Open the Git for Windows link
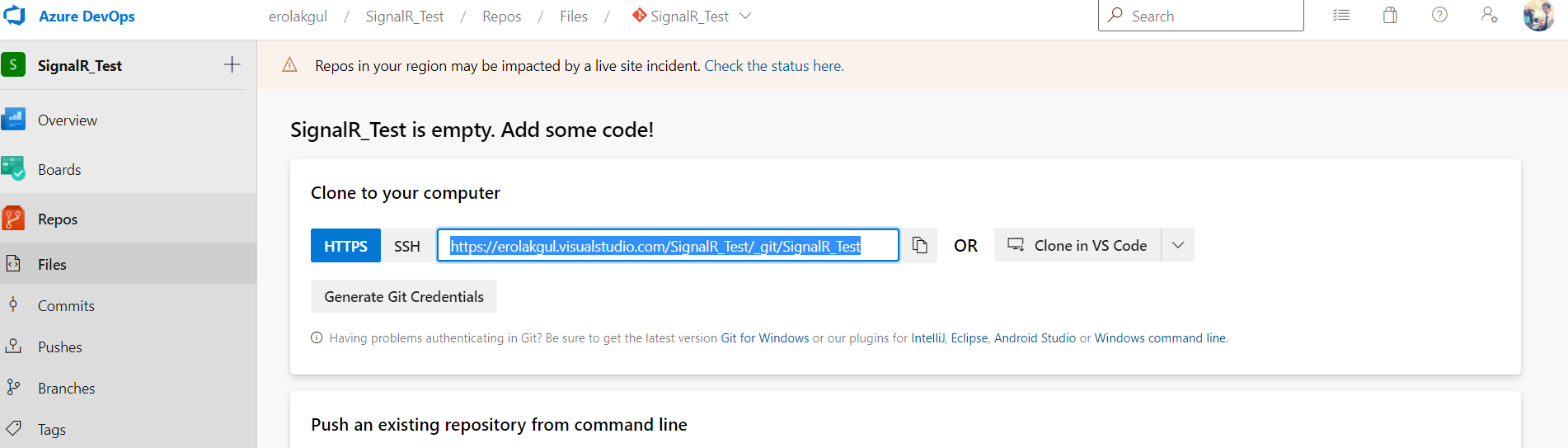This screenshot has height=448, width=1568. tap(764, 338)
